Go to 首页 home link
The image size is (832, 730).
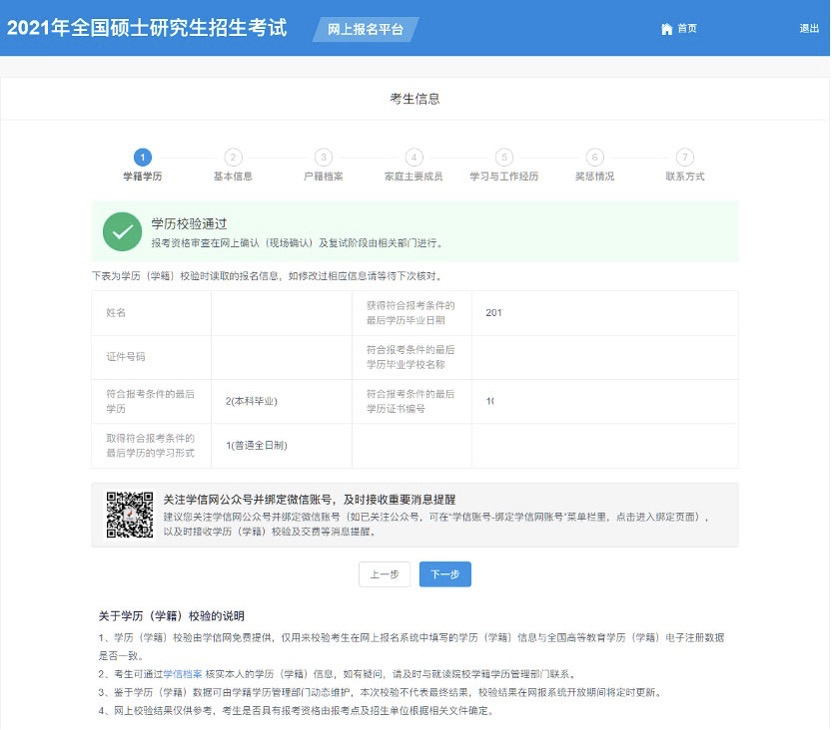click(x=679, y=29)
